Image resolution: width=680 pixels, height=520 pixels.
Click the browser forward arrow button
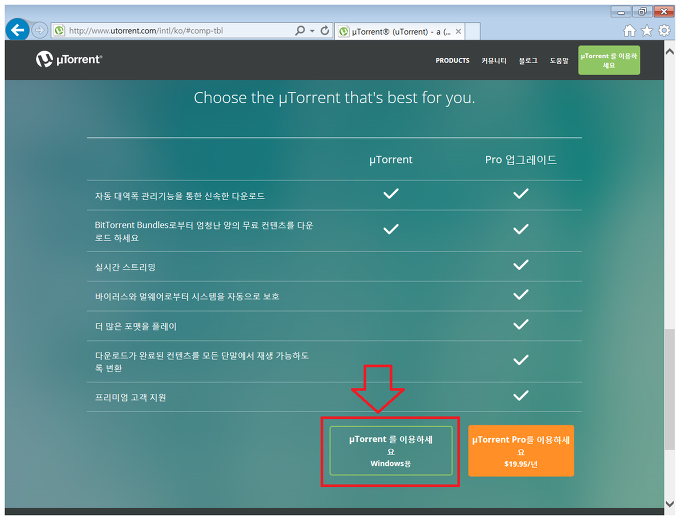click(x=40, y=30)
